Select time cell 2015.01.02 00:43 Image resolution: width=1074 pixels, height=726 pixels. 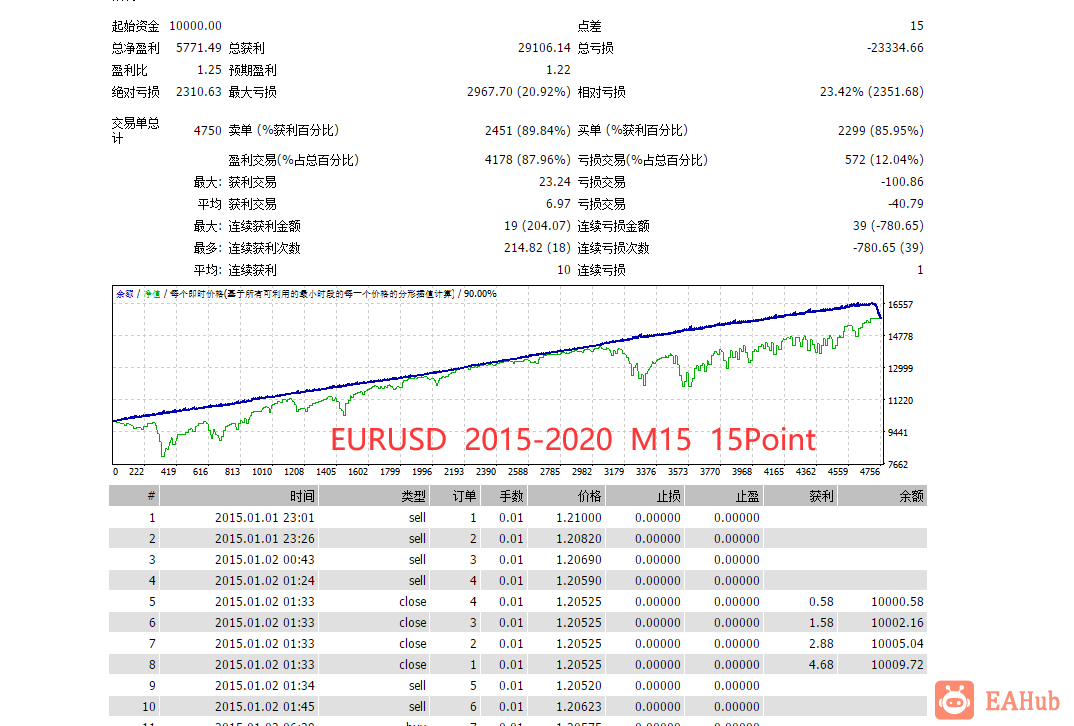[x=264, y=560]
